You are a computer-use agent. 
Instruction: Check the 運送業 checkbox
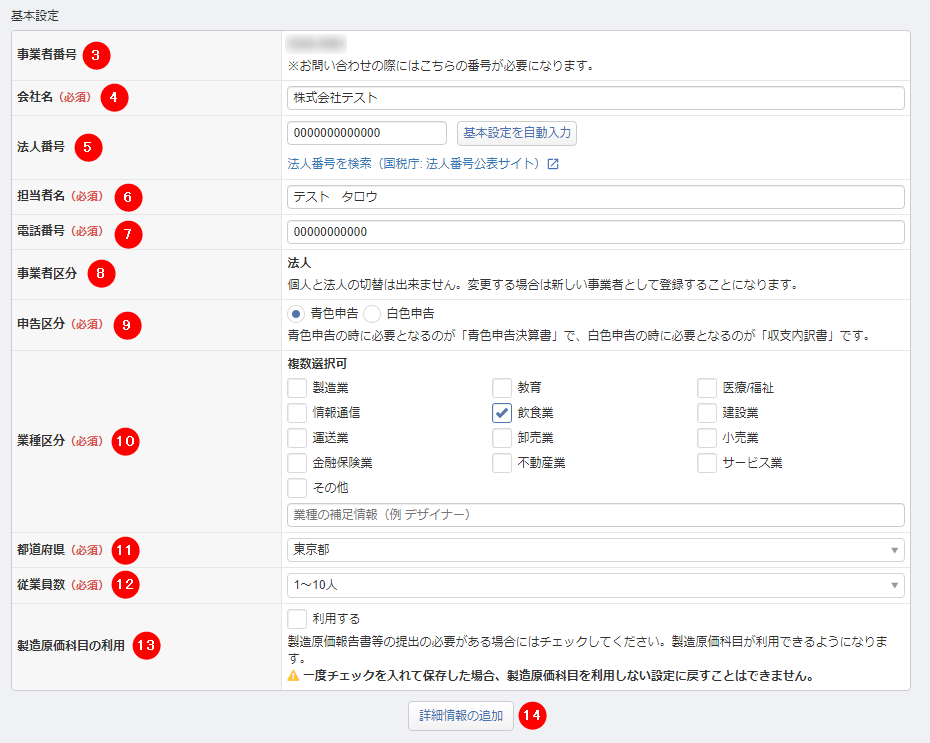[297, 438]
